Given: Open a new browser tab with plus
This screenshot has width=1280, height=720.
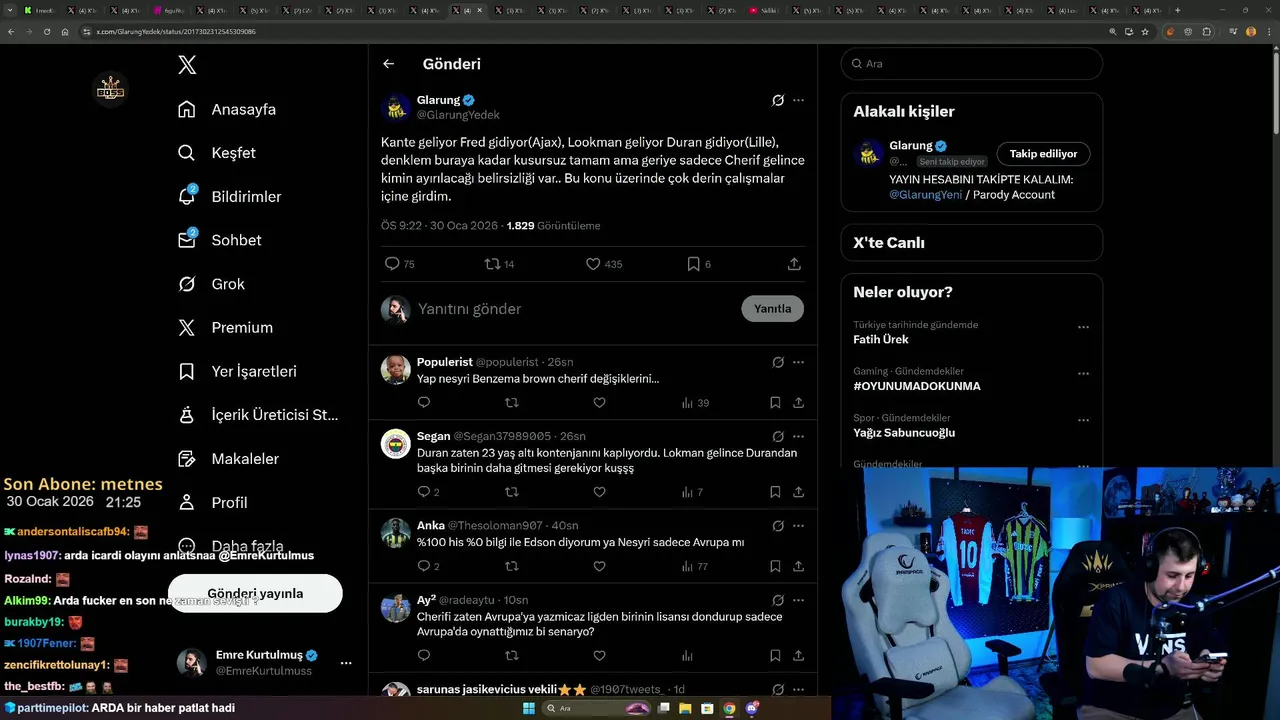Looking at the screenshot, I should tap(1177, 10).
